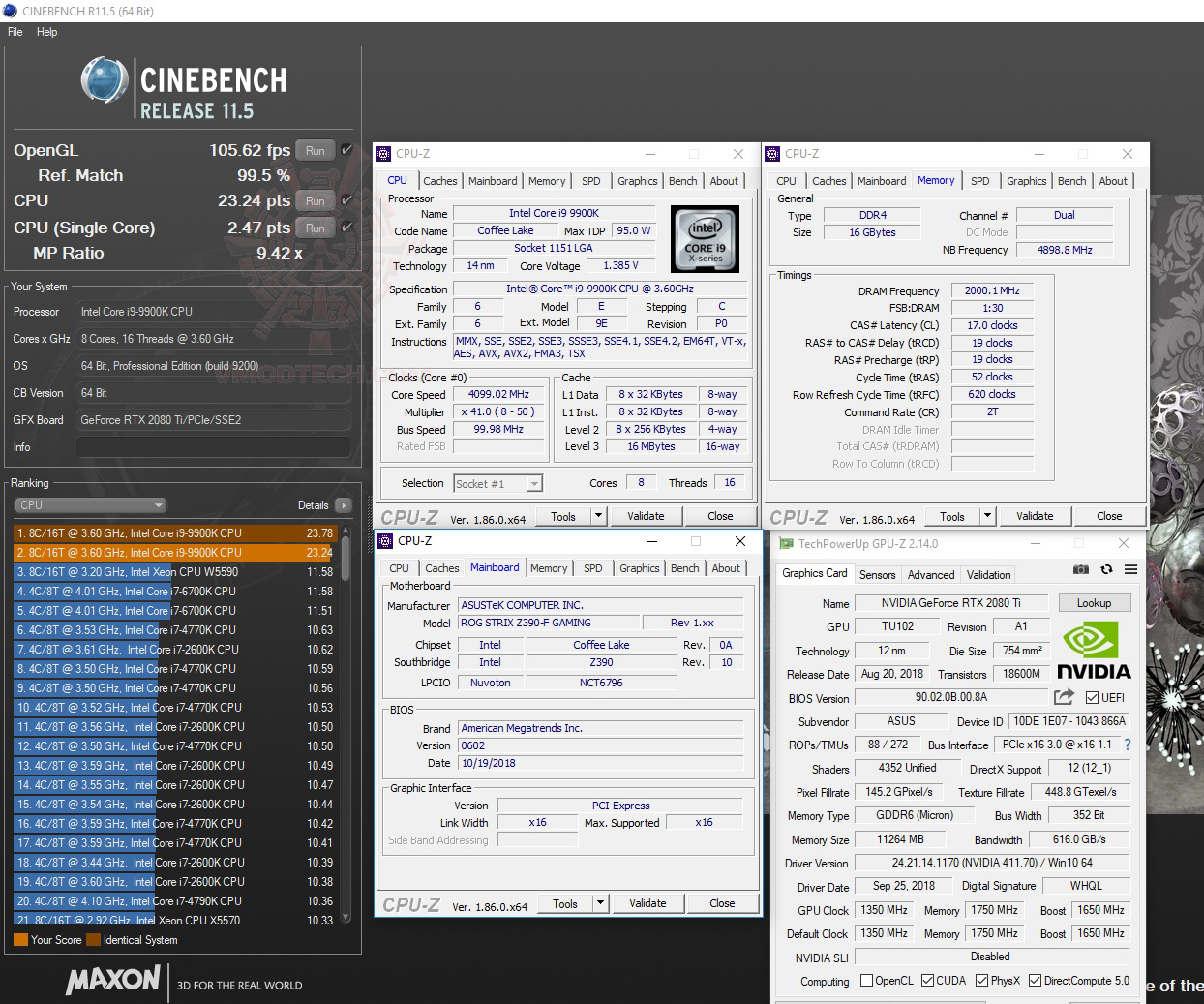Viewport: 1204px width, 1004px height.
Task: Take a screenshot using GPU-Z camera icon
Action: [1081, 570]
